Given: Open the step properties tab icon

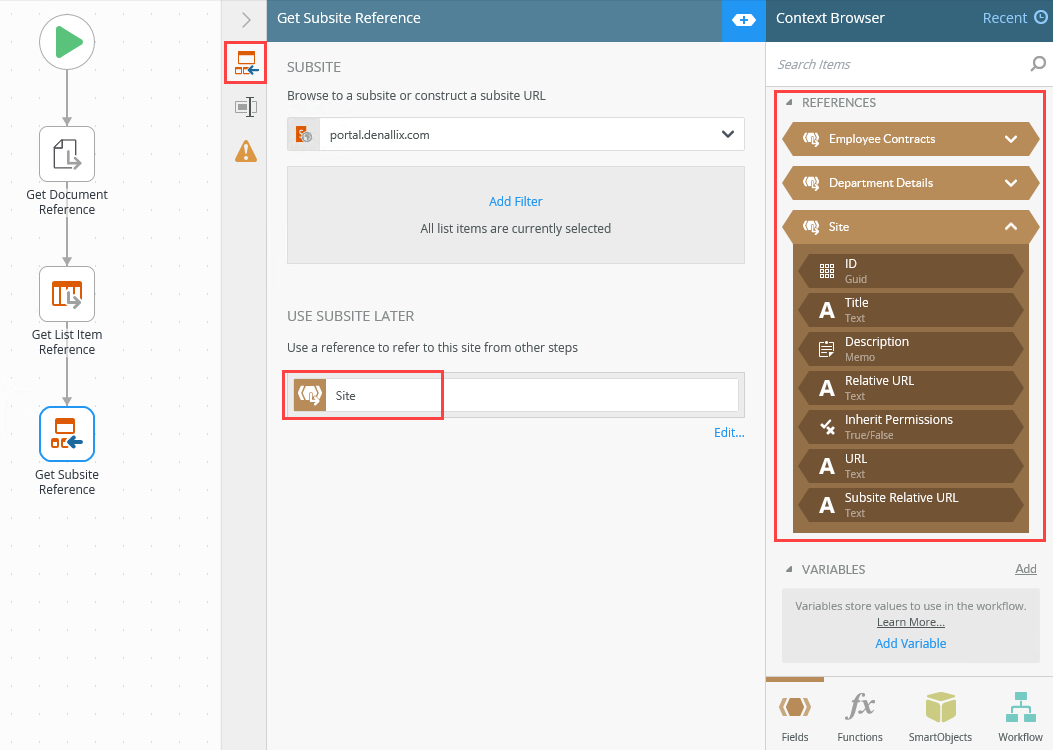Looking at the screenshot, I should pyautogui.click(x=245, y=107).
